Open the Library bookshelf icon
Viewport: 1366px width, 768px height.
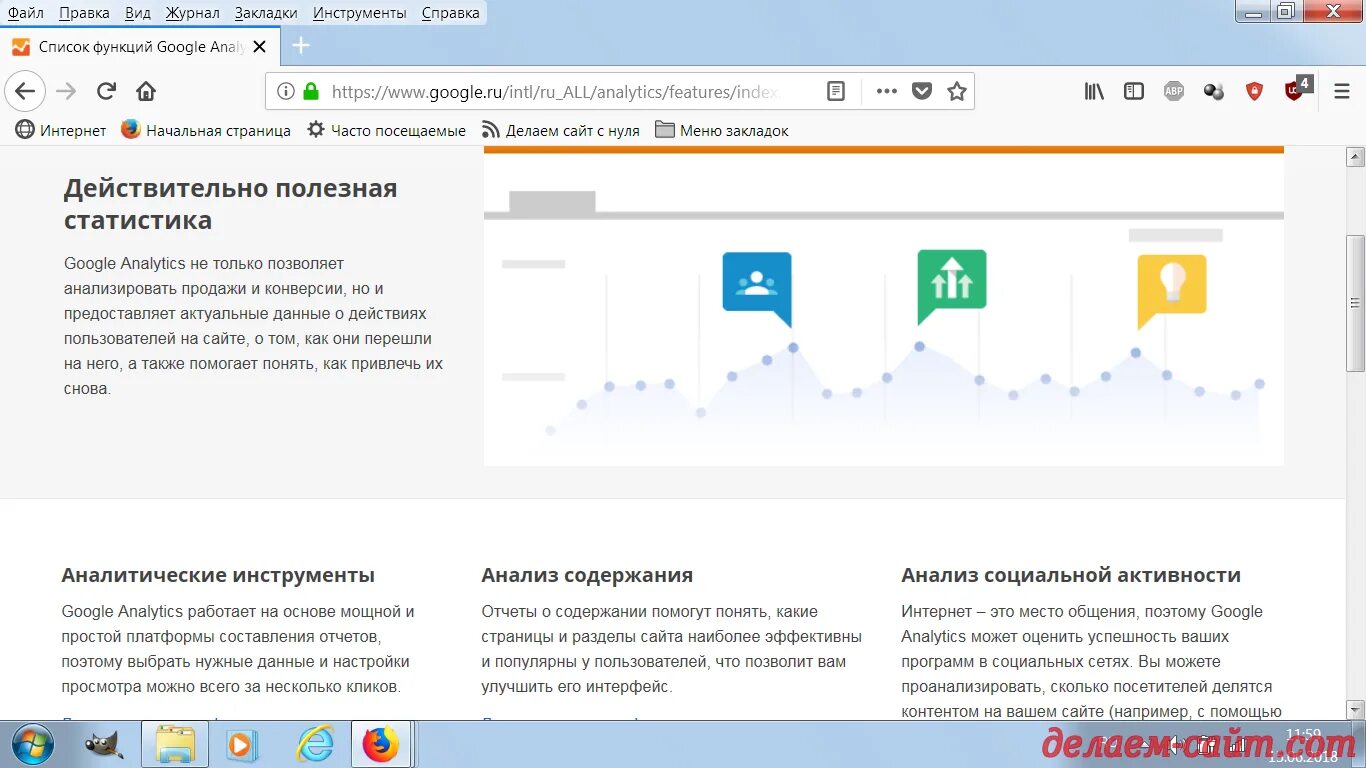click(1094, 91)
